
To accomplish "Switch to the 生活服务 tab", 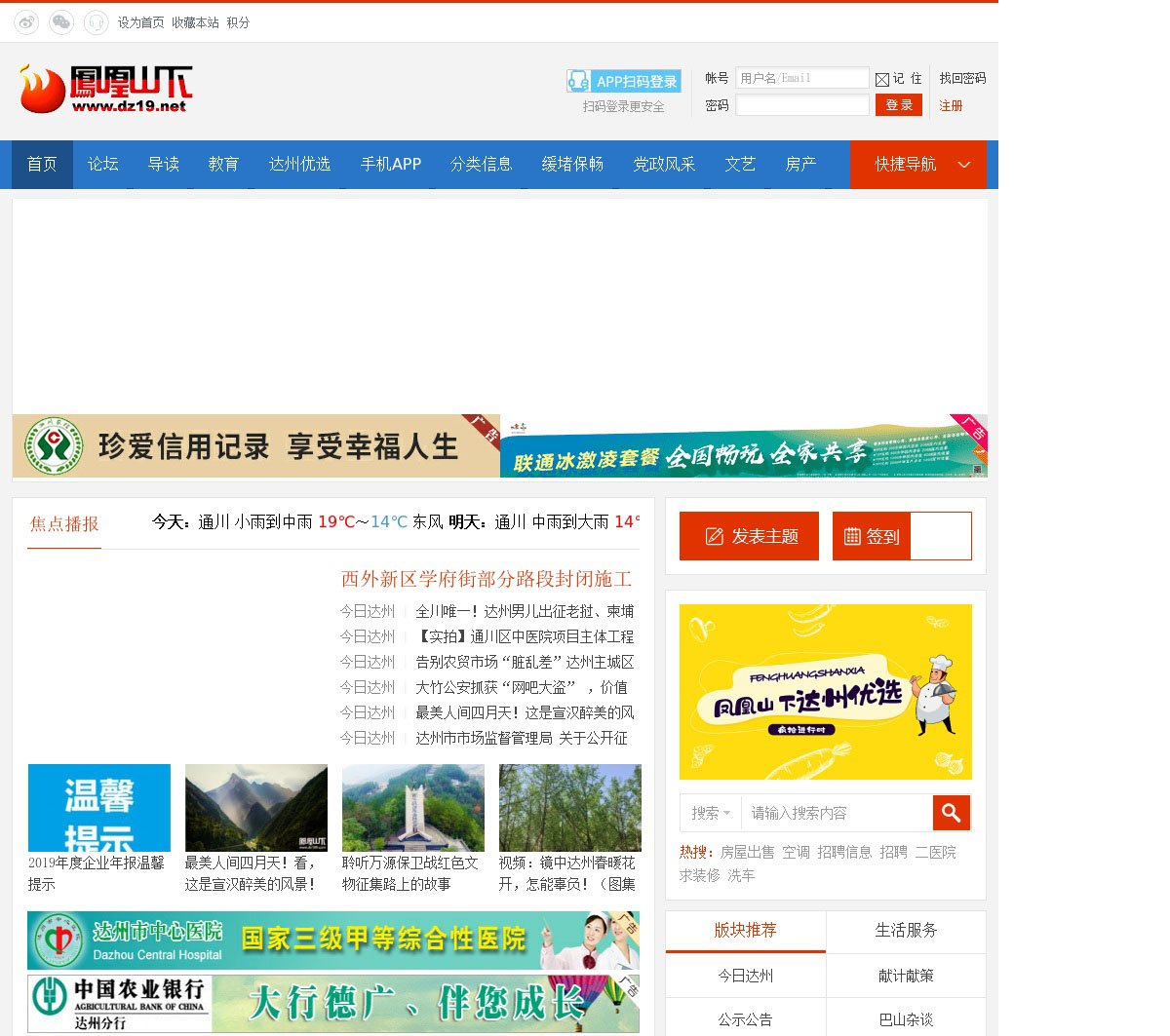I will click(x=906, y=931).
